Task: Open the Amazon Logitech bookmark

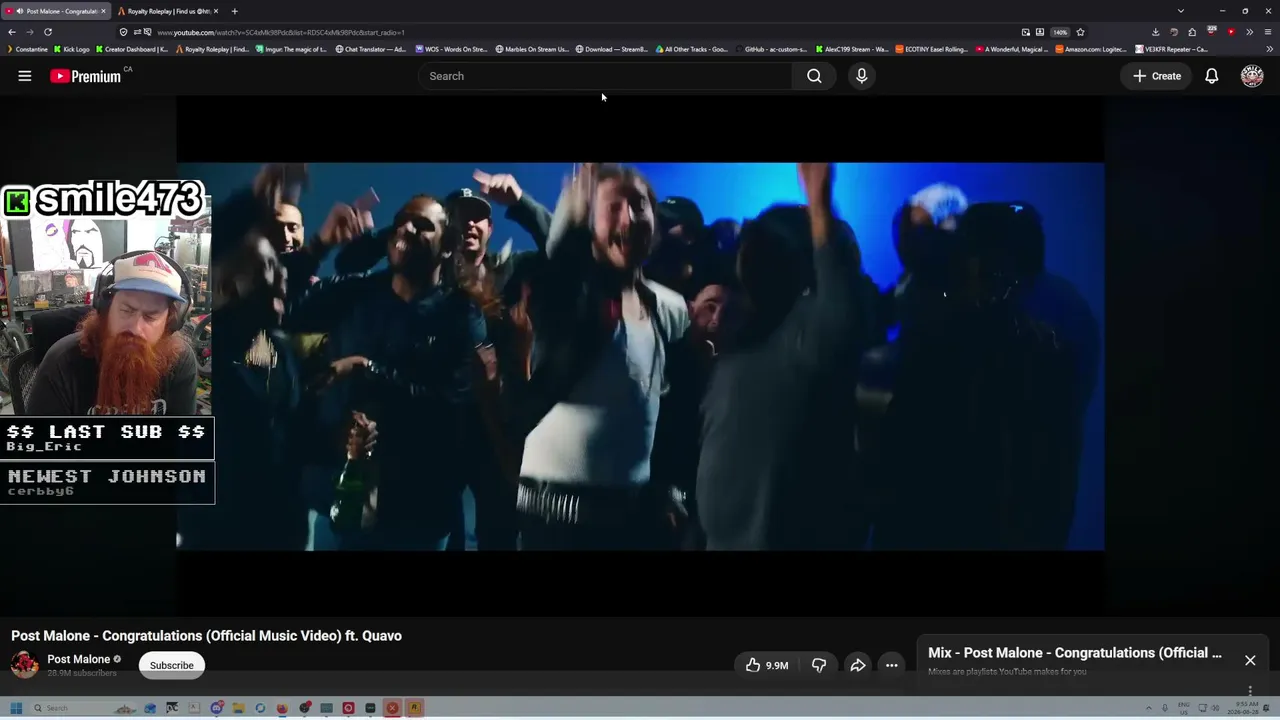Action: (x=1091, y=49)
